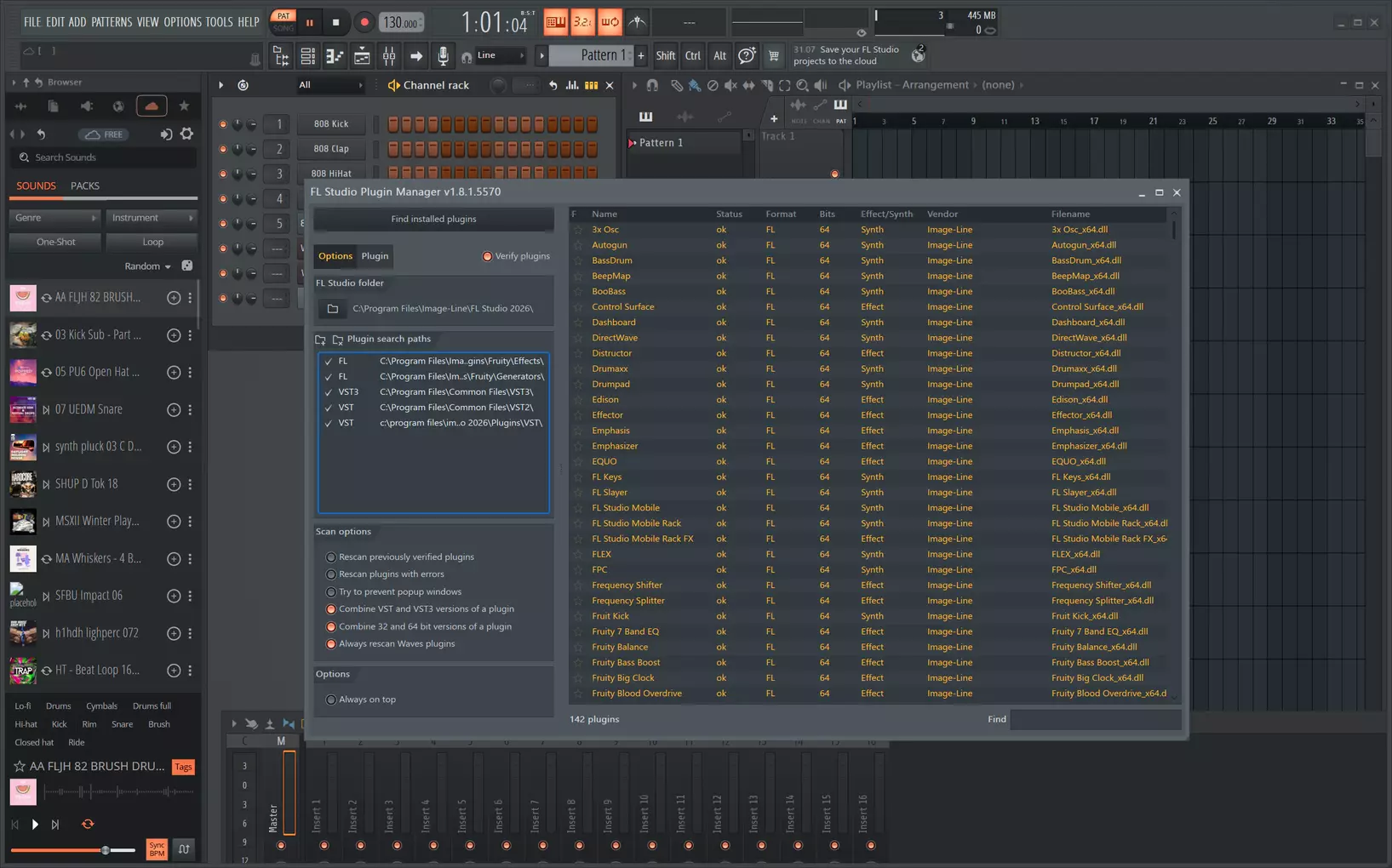Select the Delete tool in Playlist toolbar
Viewport: 1392px width, 868px height.
(713, 85)
